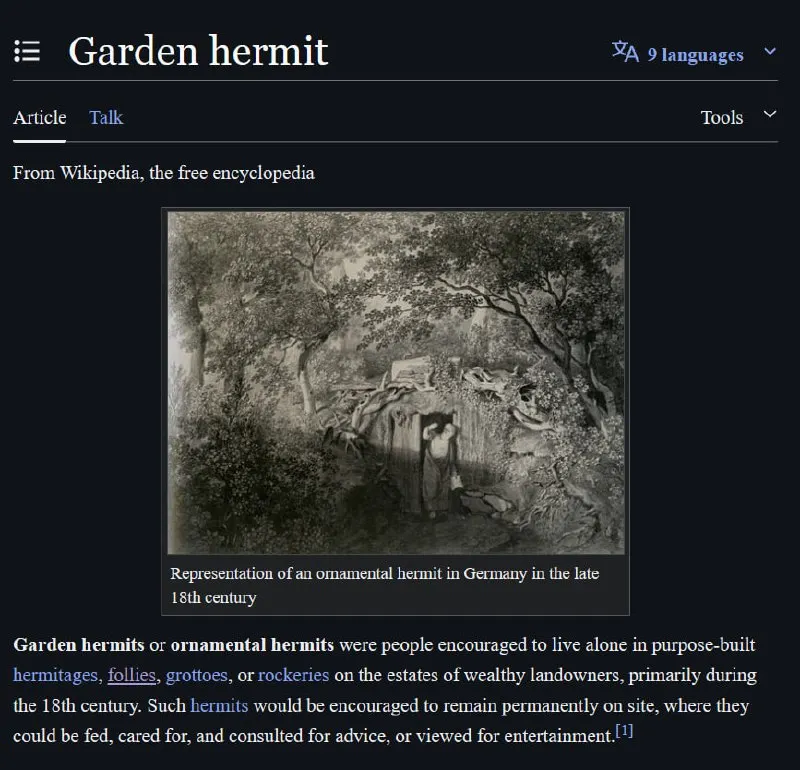Click the image caption about Germany

[x=384, y=585]
